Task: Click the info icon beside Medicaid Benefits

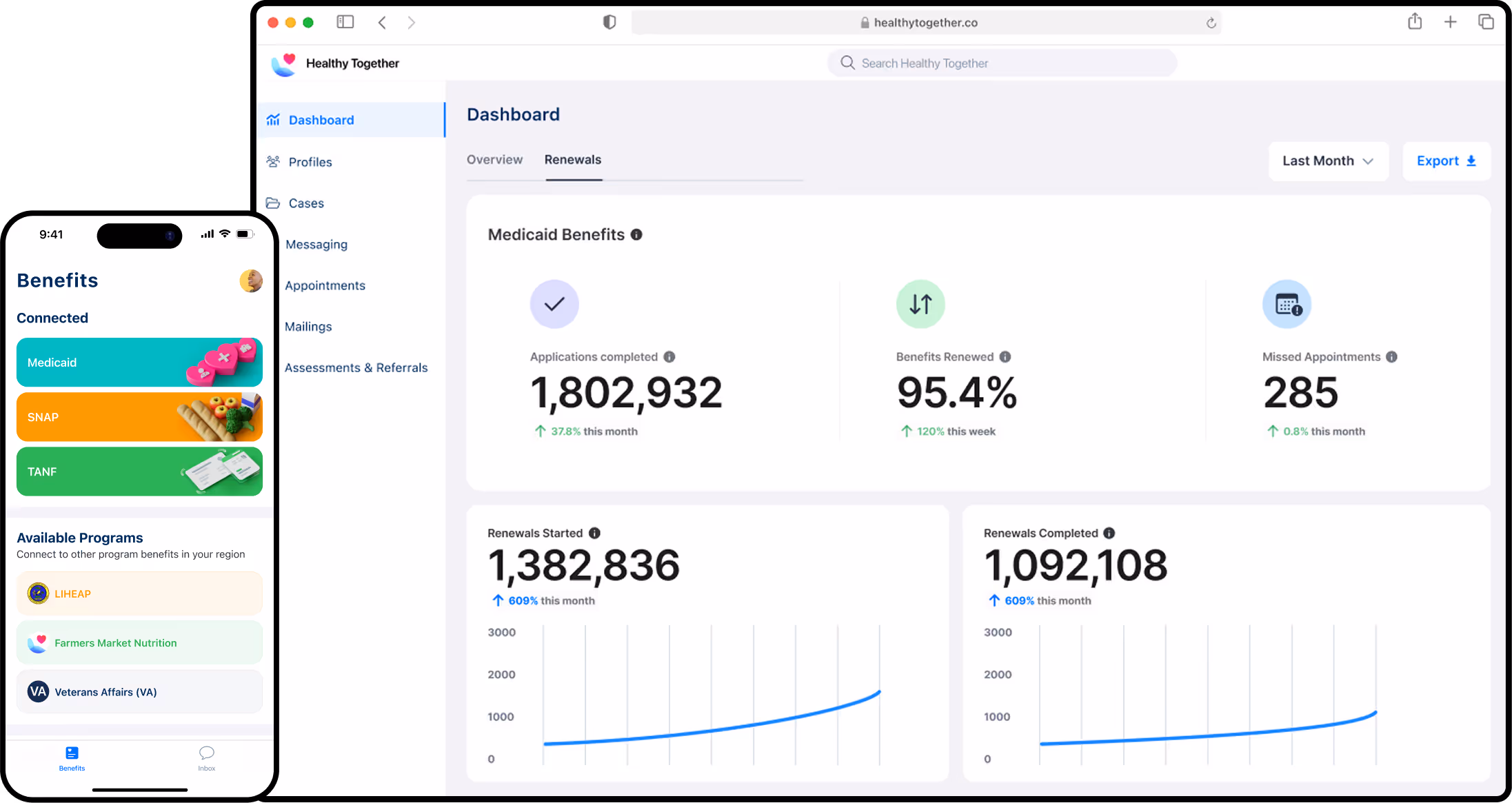Action: [x=636, y=234]
